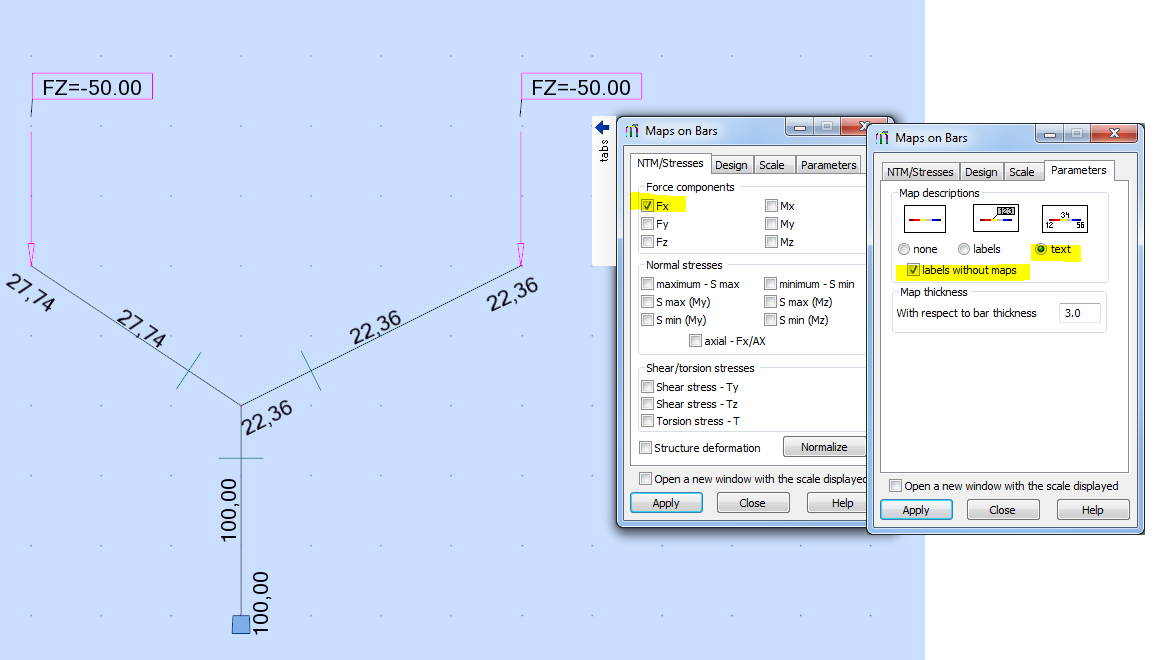Select the 'labels' radio button
Image resolution: width=1159 pixels, height=660 pixels.
[963, 249]
